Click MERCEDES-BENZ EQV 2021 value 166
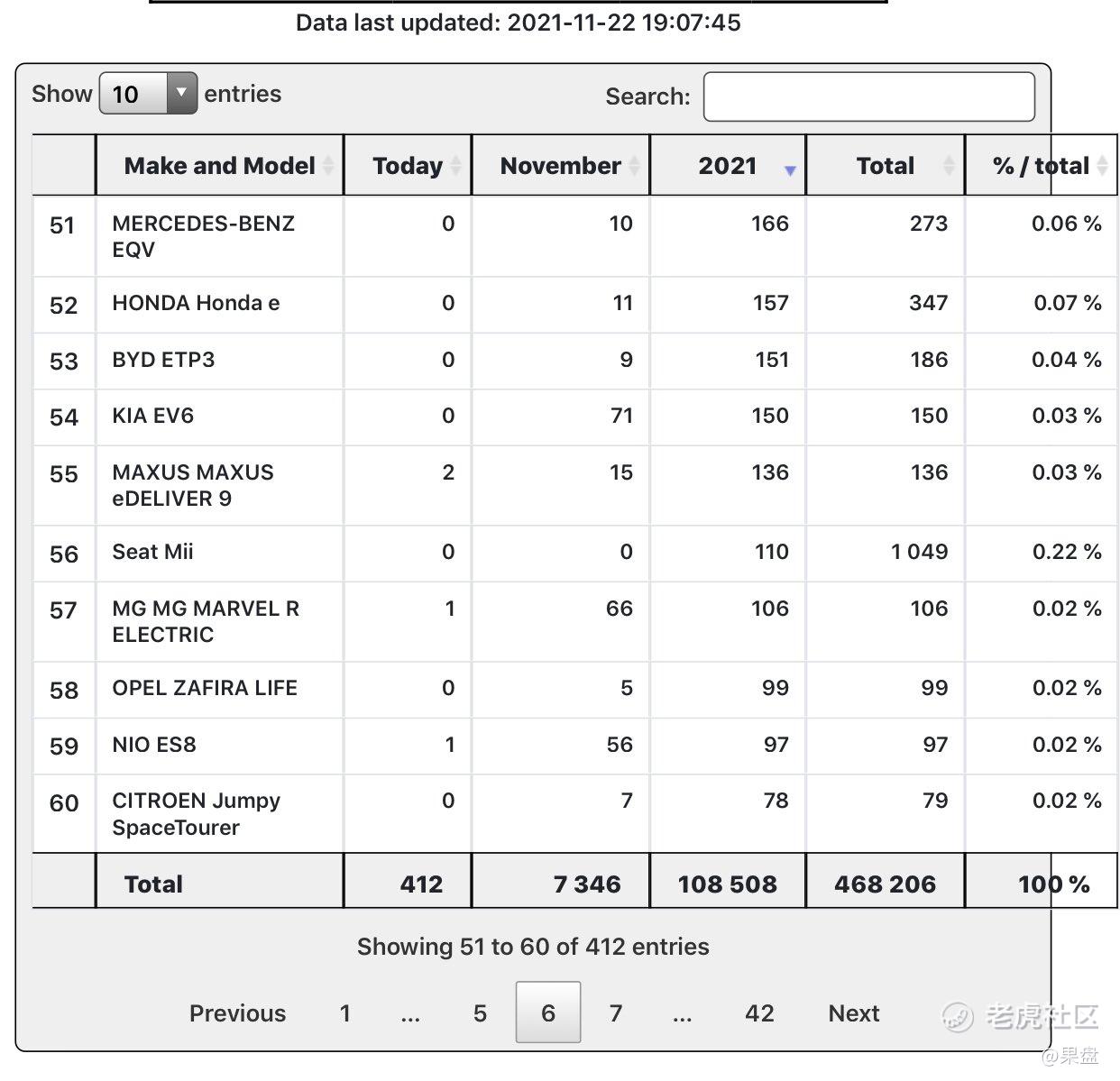Screen dimensions: 1120x1081 [x=770, y=224]
